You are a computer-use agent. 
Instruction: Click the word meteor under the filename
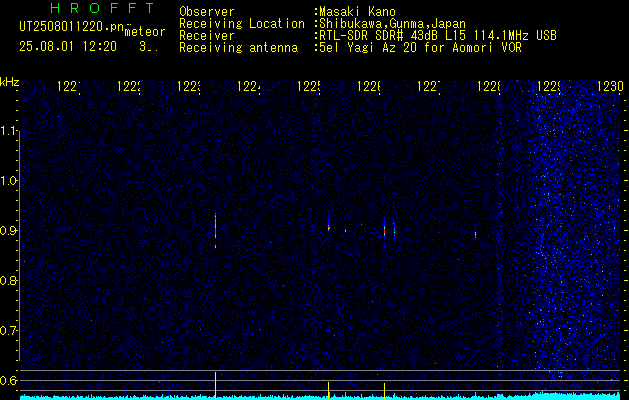[x=145, y=32]
